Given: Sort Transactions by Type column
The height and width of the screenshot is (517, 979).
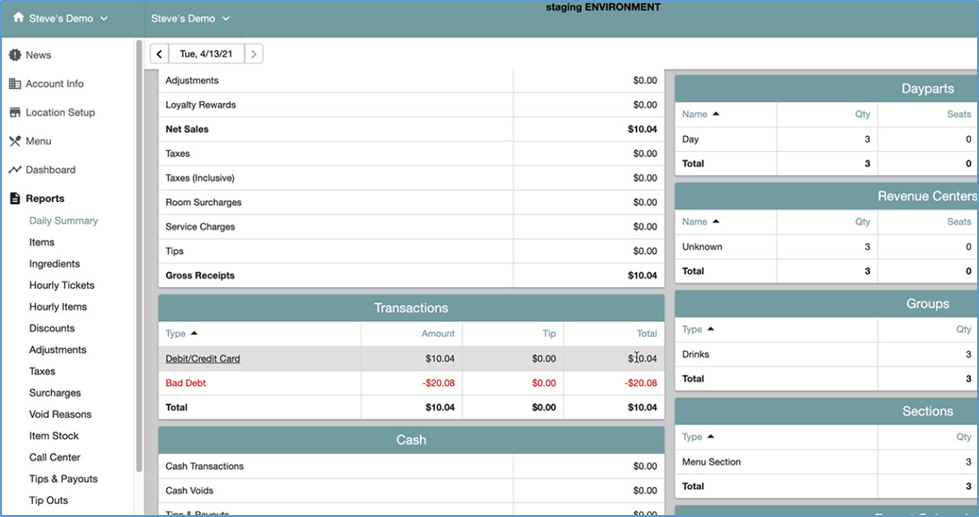Looking at the screenshot, I should 181,333.
